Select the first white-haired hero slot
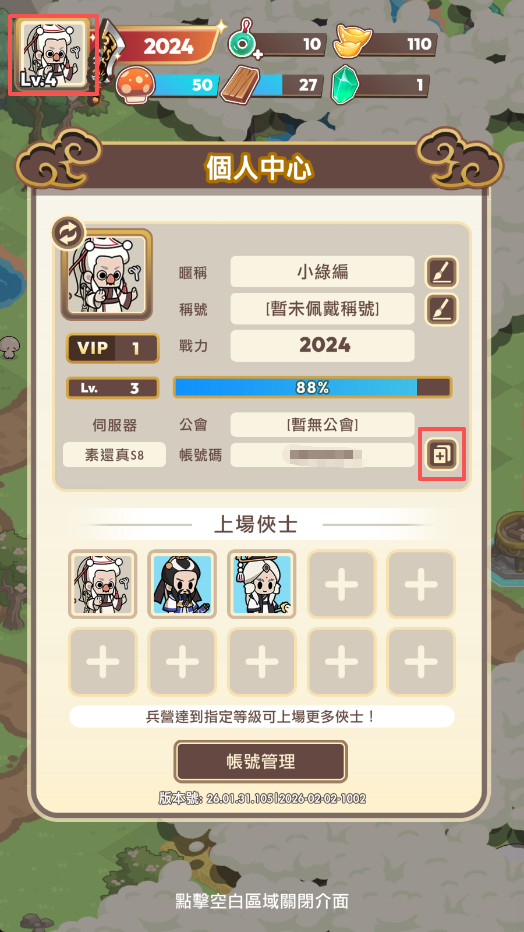Image resolution: width=524 pixels, height=932 pixels. 103,584
